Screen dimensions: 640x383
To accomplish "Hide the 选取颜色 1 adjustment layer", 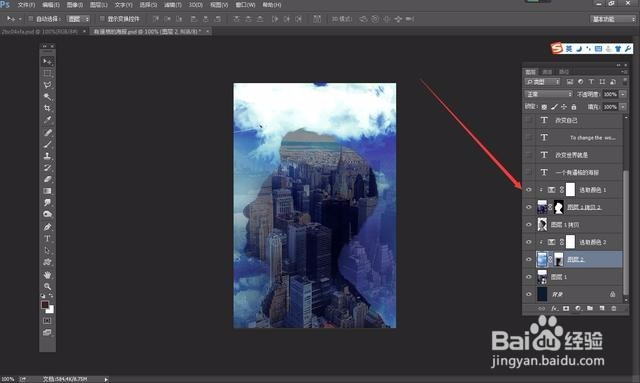I will tap(529, 190).
